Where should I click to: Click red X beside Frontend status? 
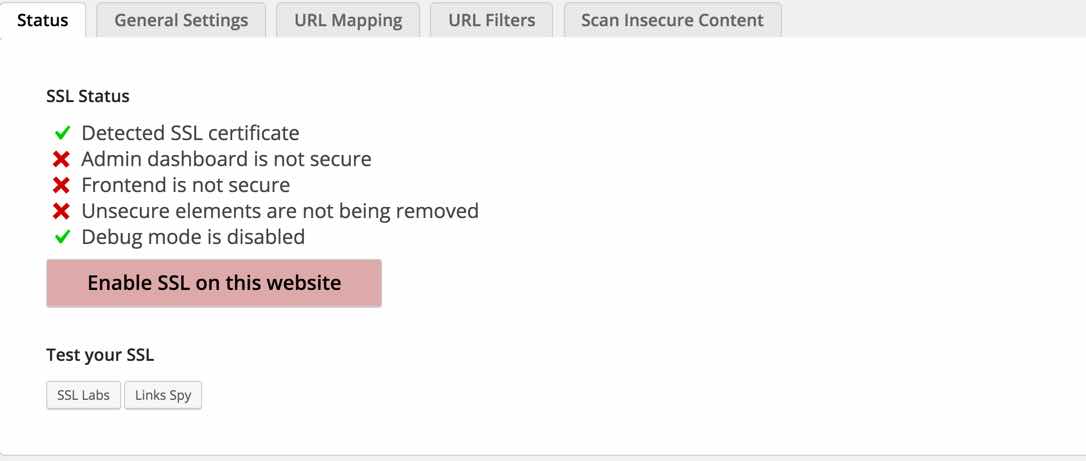tap(62, 185)
